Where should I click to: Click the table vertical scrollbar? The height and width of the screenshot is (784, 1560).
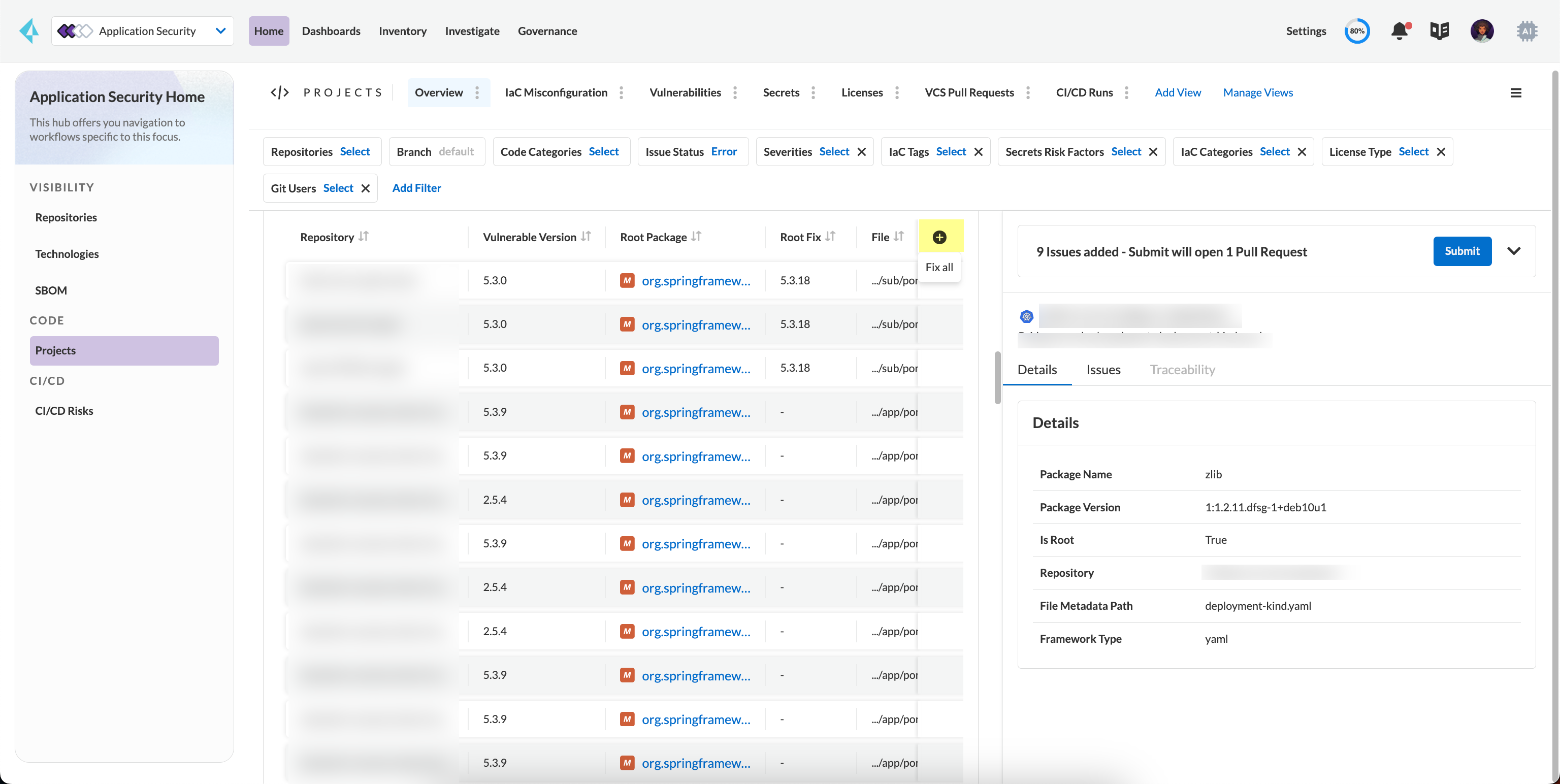[x=997, y=377]
